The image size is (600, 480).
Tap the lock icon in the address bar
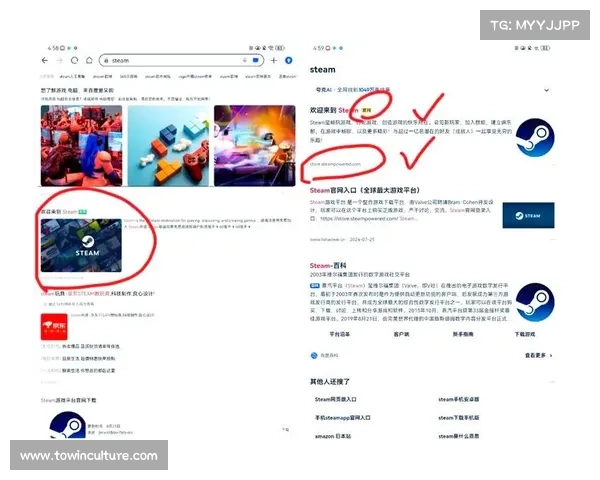pos(106,60)
